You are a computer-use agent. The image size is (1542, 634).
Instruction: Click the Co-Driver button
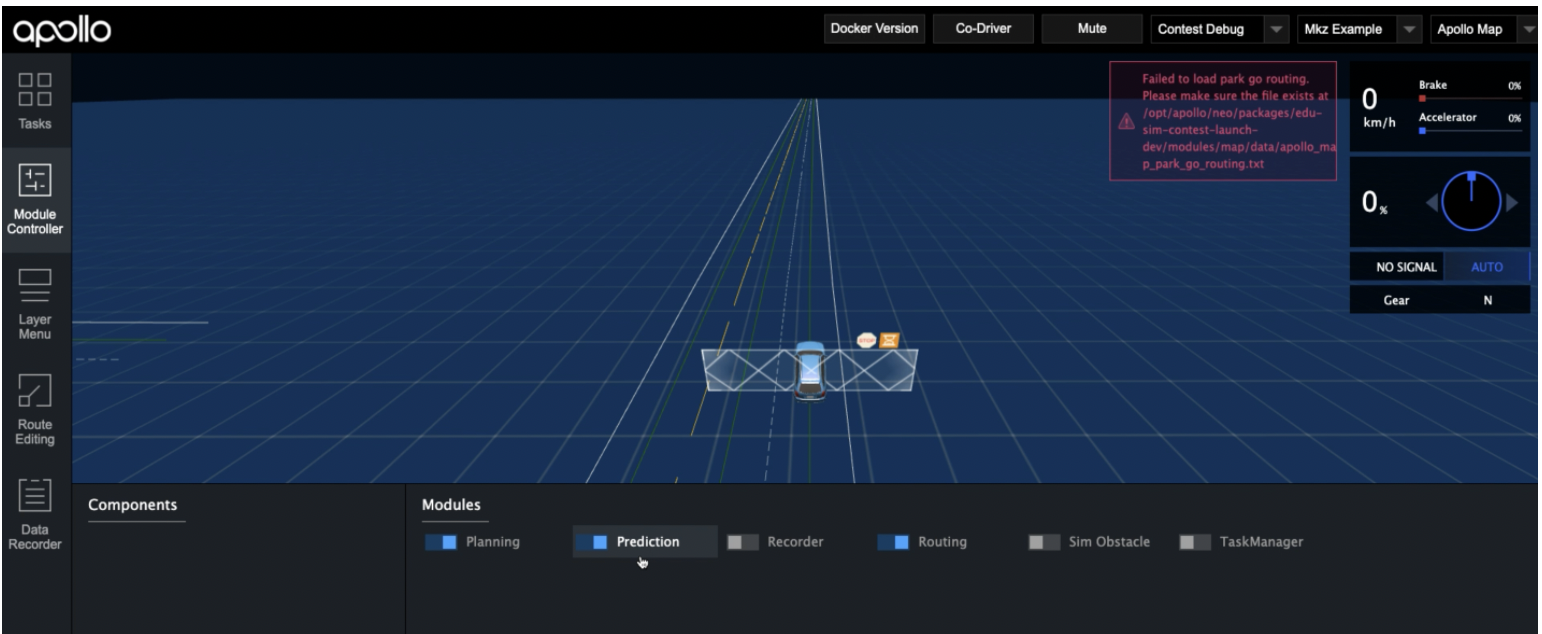pos(983,29)
